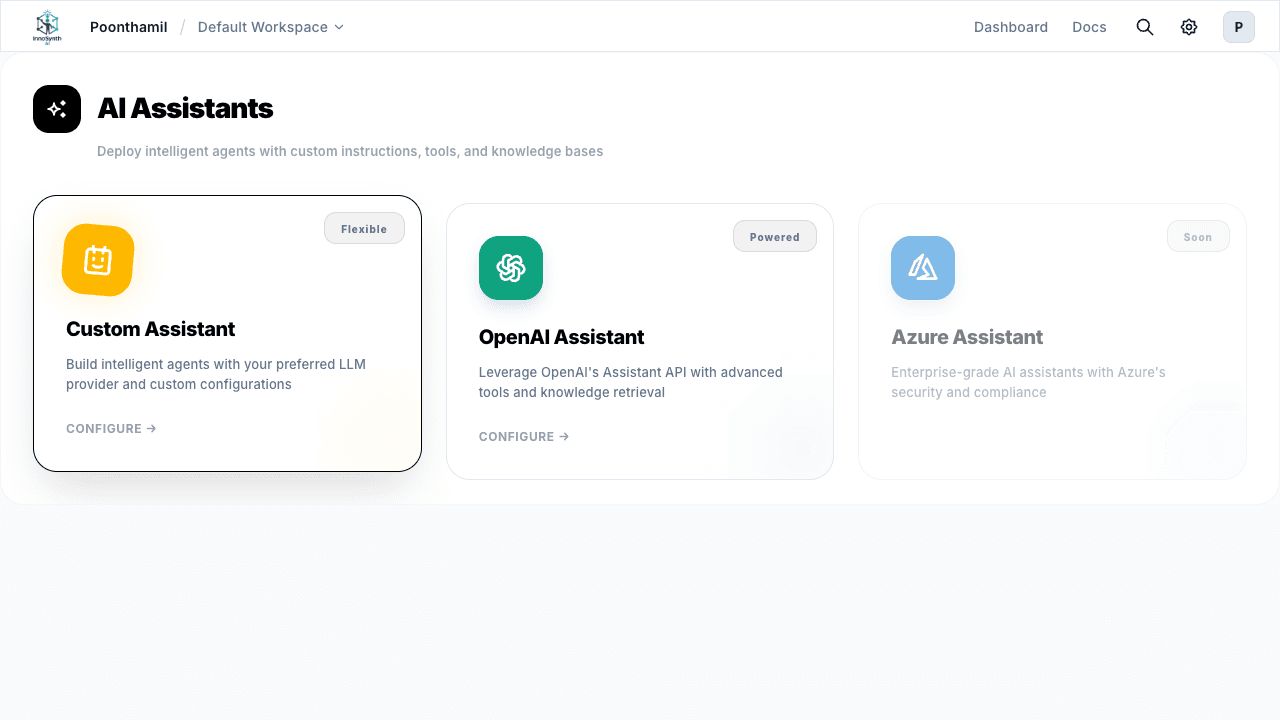This screenshot has height=720, width=1280.
Task: Click the 'Build intelligent agents' description
Action: point(216,374)
